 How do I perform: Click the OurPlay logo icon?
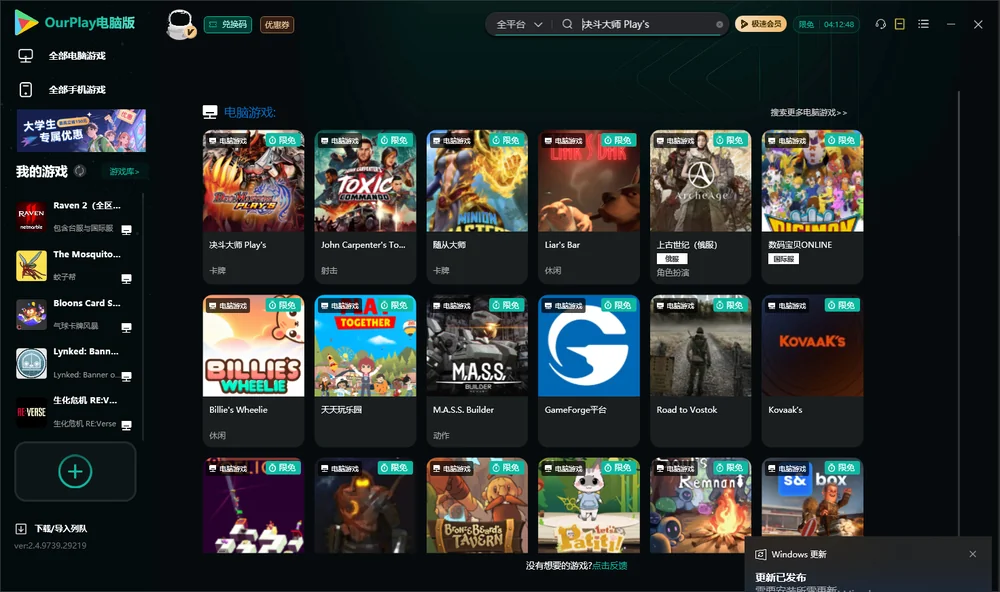[x=26, y=22]
